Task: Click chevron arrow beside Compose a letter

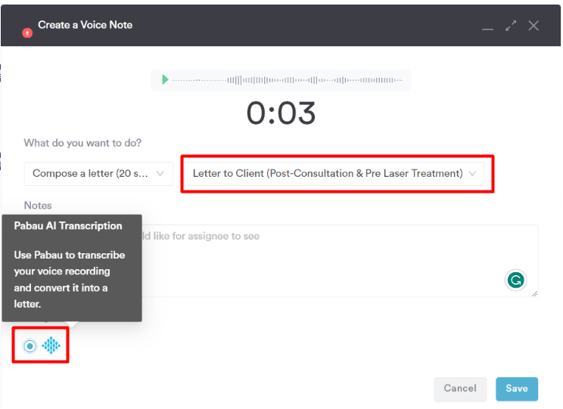Action: coord(160,174)
